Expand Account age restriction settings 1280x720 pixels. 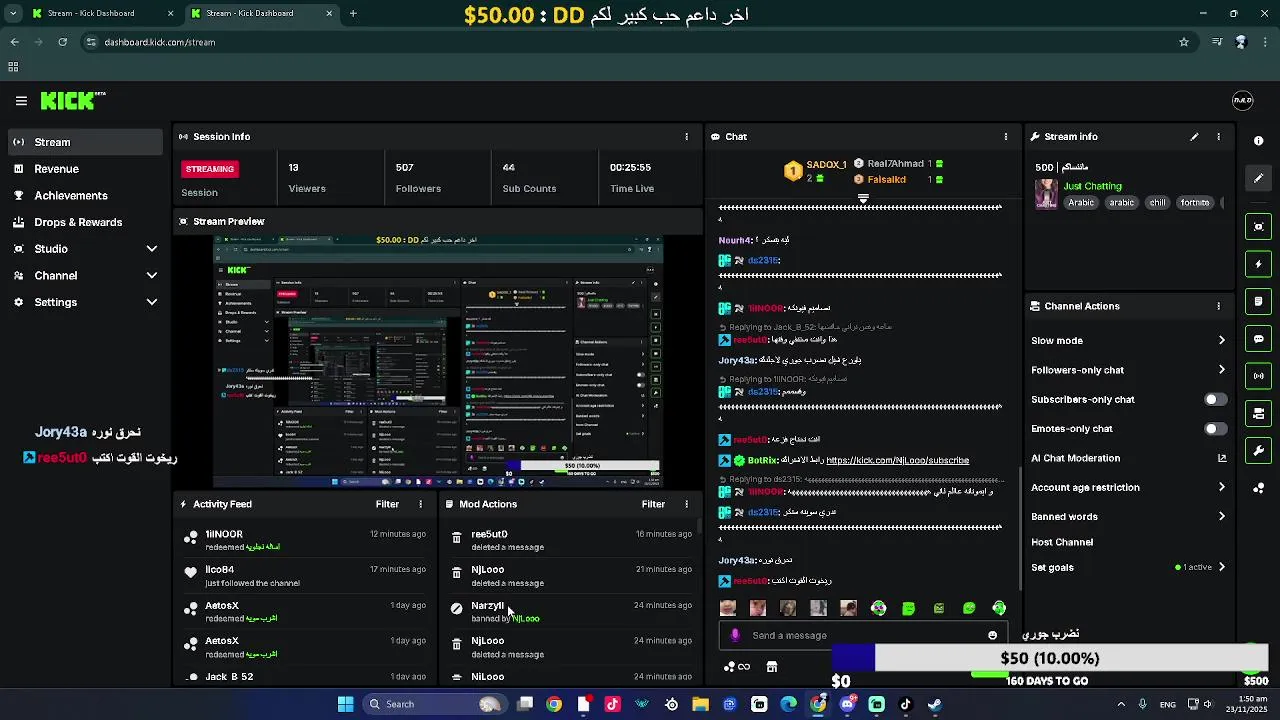1221,487
